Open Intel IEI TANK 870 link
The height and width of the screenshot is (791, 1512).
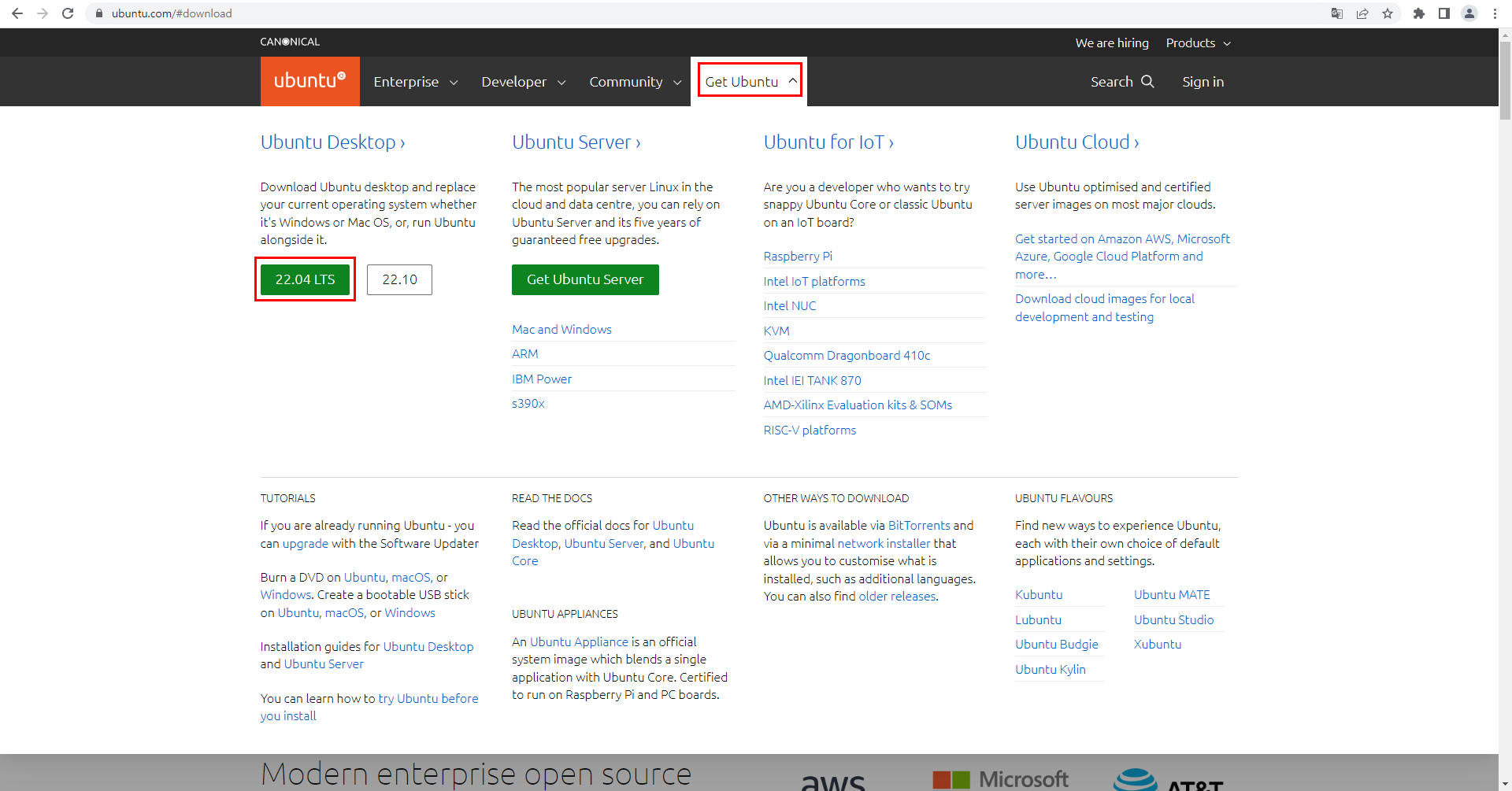(812, 380)
